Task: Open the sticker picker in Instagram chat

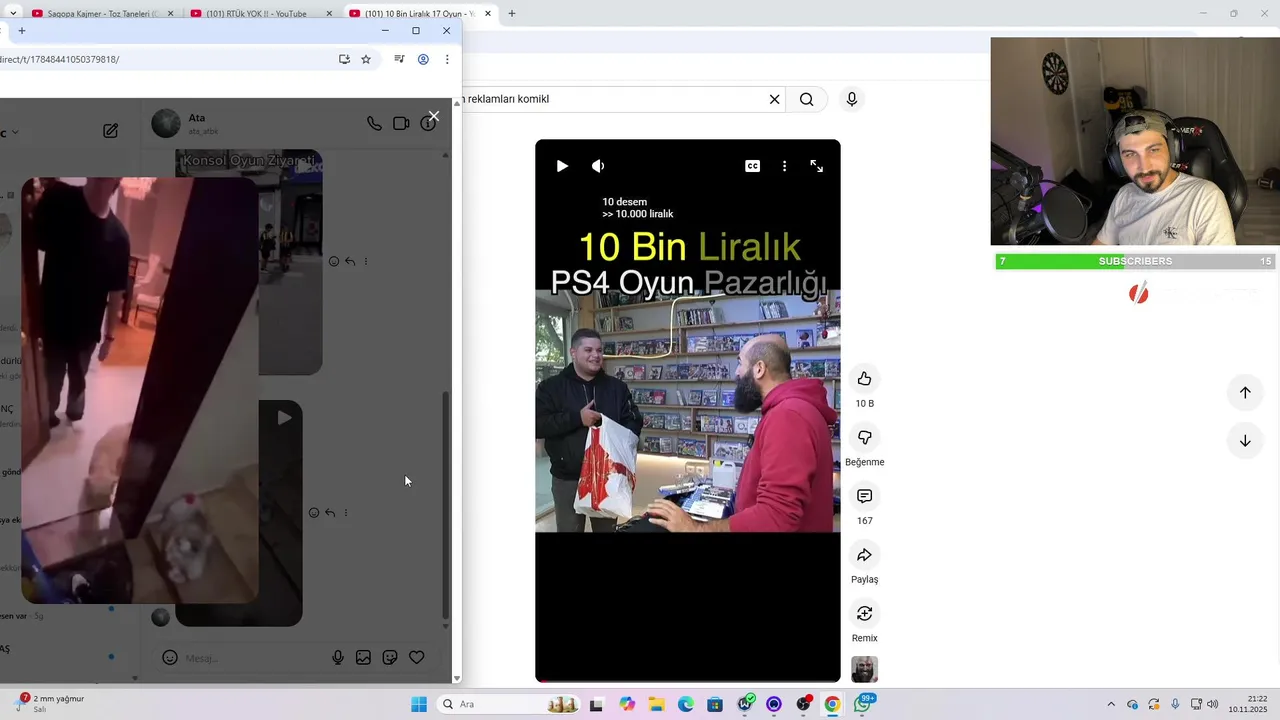Action: tap(390, 657)
